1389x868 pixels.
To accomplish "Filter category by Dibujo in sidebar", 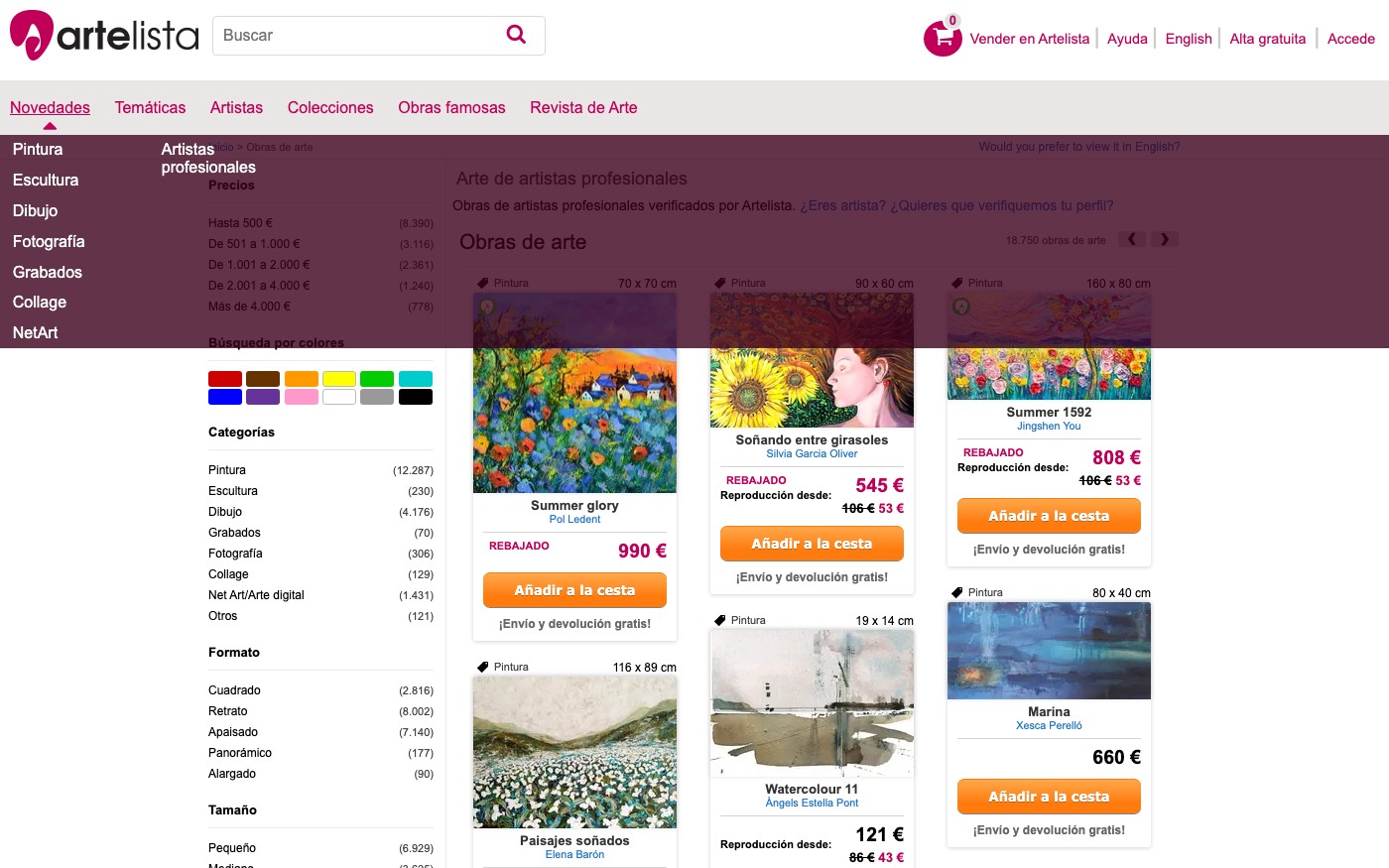I will click(225, 512).
